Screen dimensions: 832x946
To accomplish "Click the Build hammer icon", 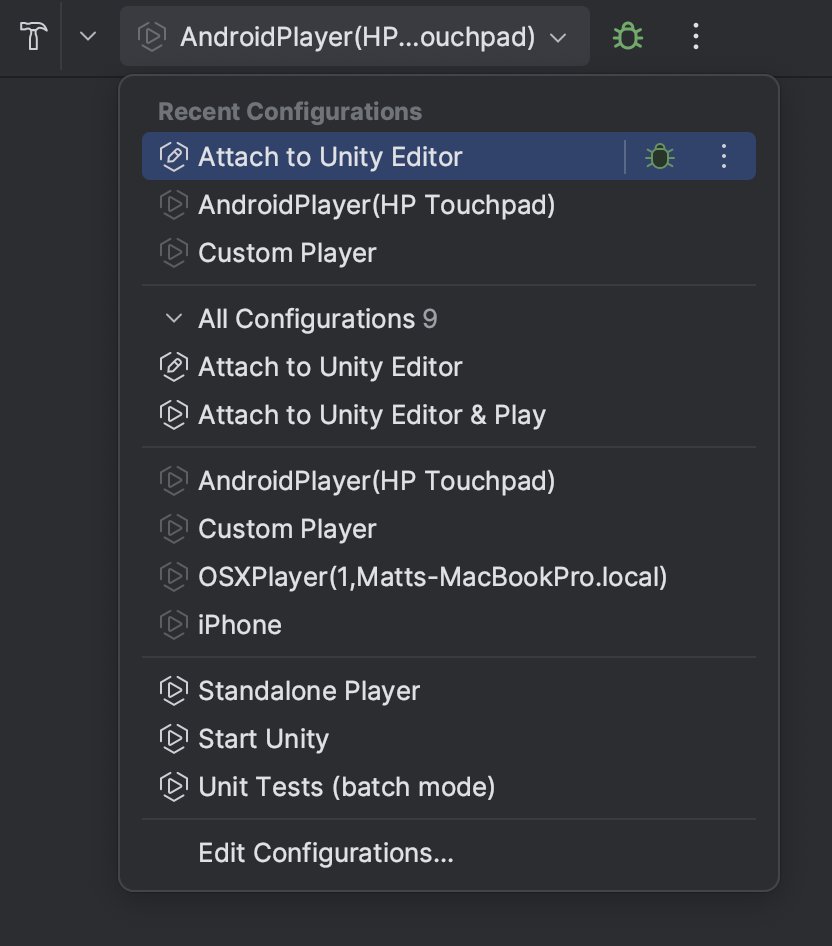I will click(33, 36).
